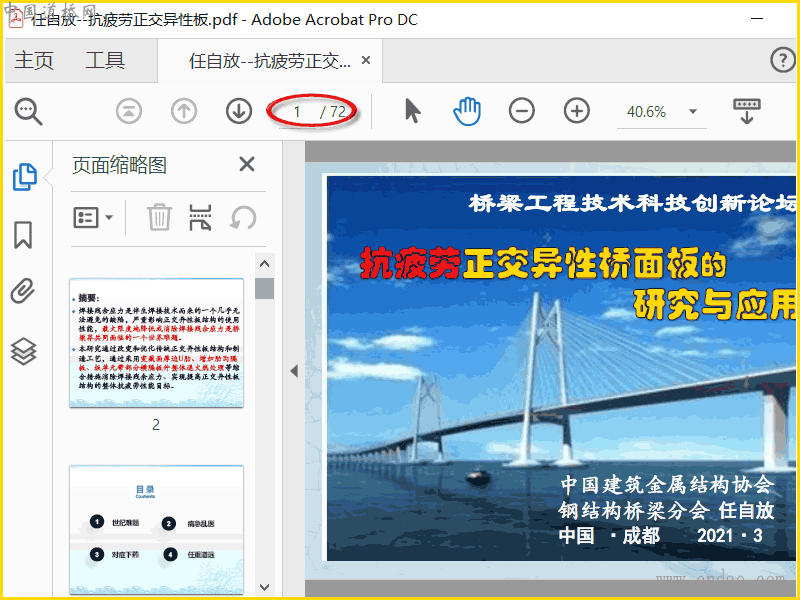Show next page with down arrow
Screen dimensions: 800x600
coord(239,111)
